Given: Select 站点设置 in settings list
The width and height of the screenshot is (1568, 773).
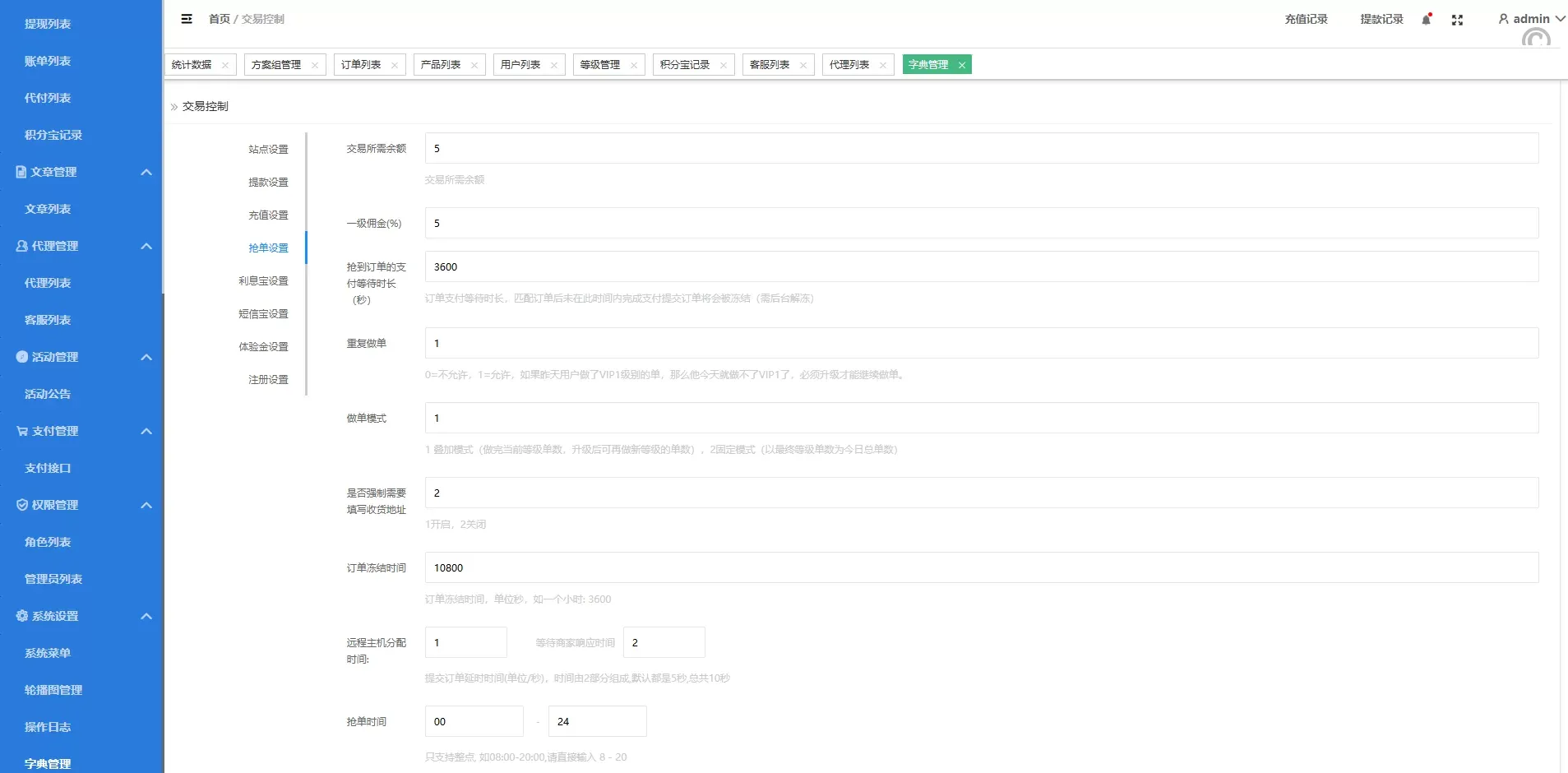Looking at the screenshot, I should [x=268, y=150].
